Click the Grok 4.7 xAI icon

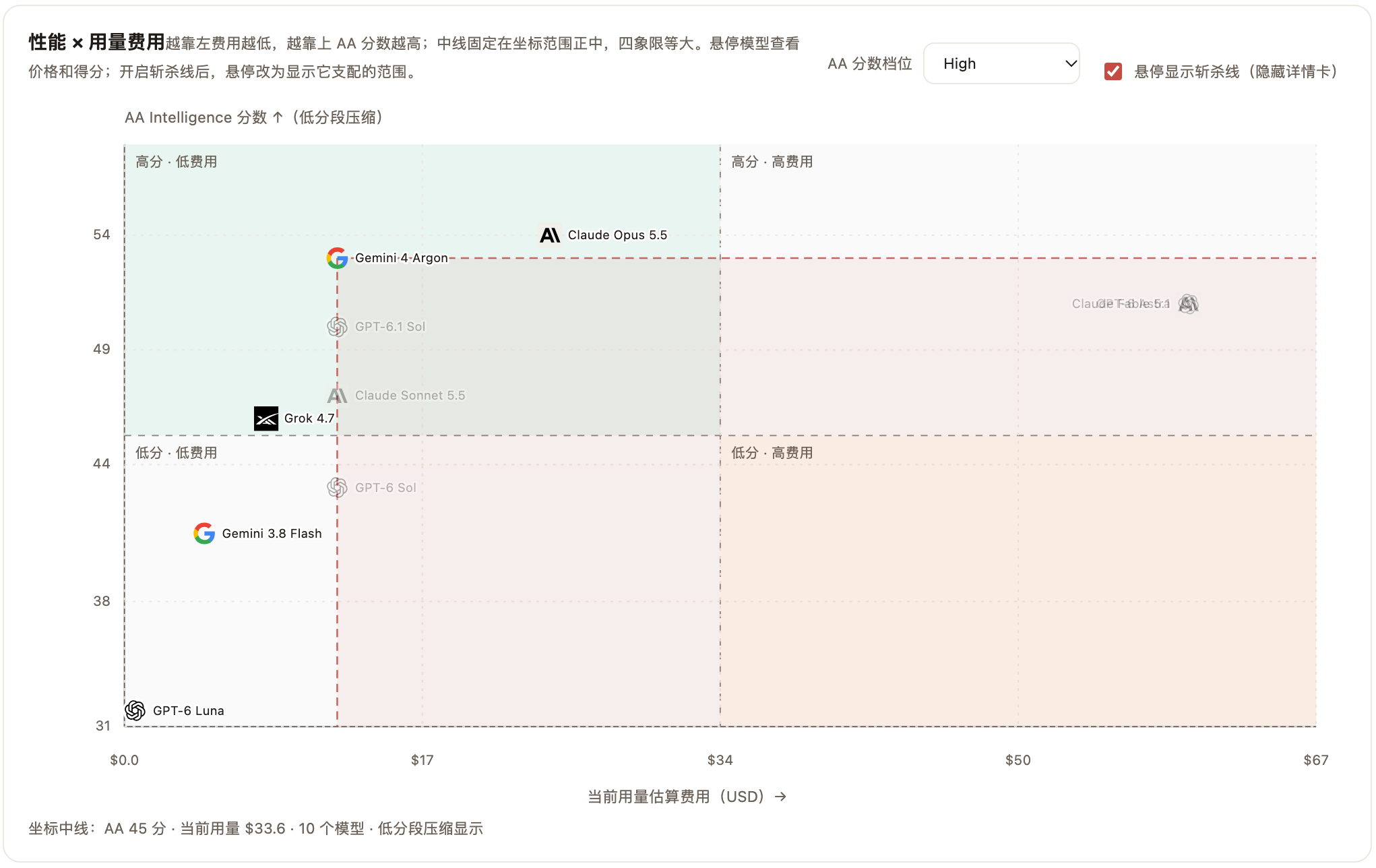click(x=266, y=418)
